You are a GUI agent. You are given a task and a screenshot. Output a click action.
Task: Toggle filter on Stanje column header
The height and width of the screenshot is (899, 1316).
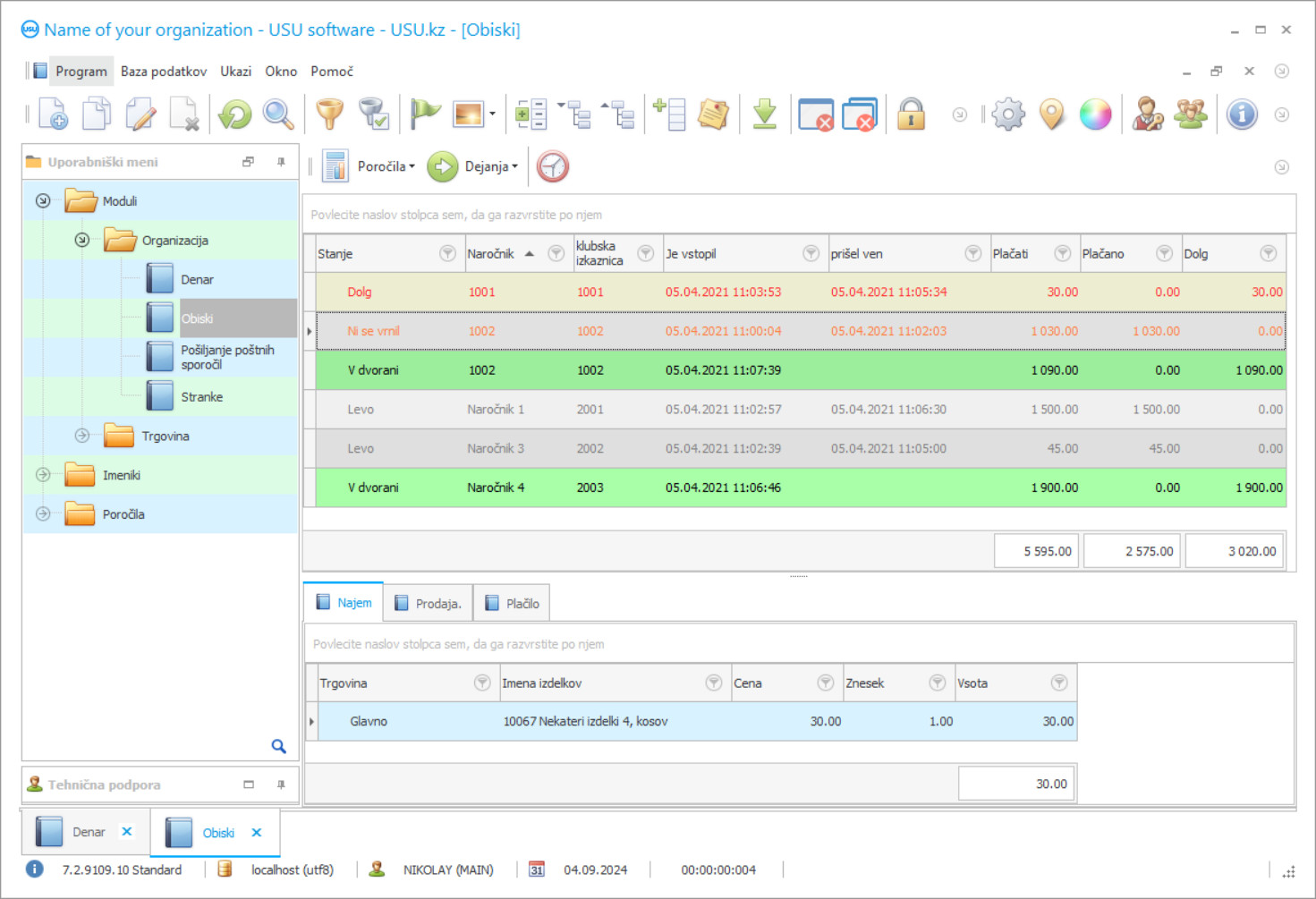447,254
